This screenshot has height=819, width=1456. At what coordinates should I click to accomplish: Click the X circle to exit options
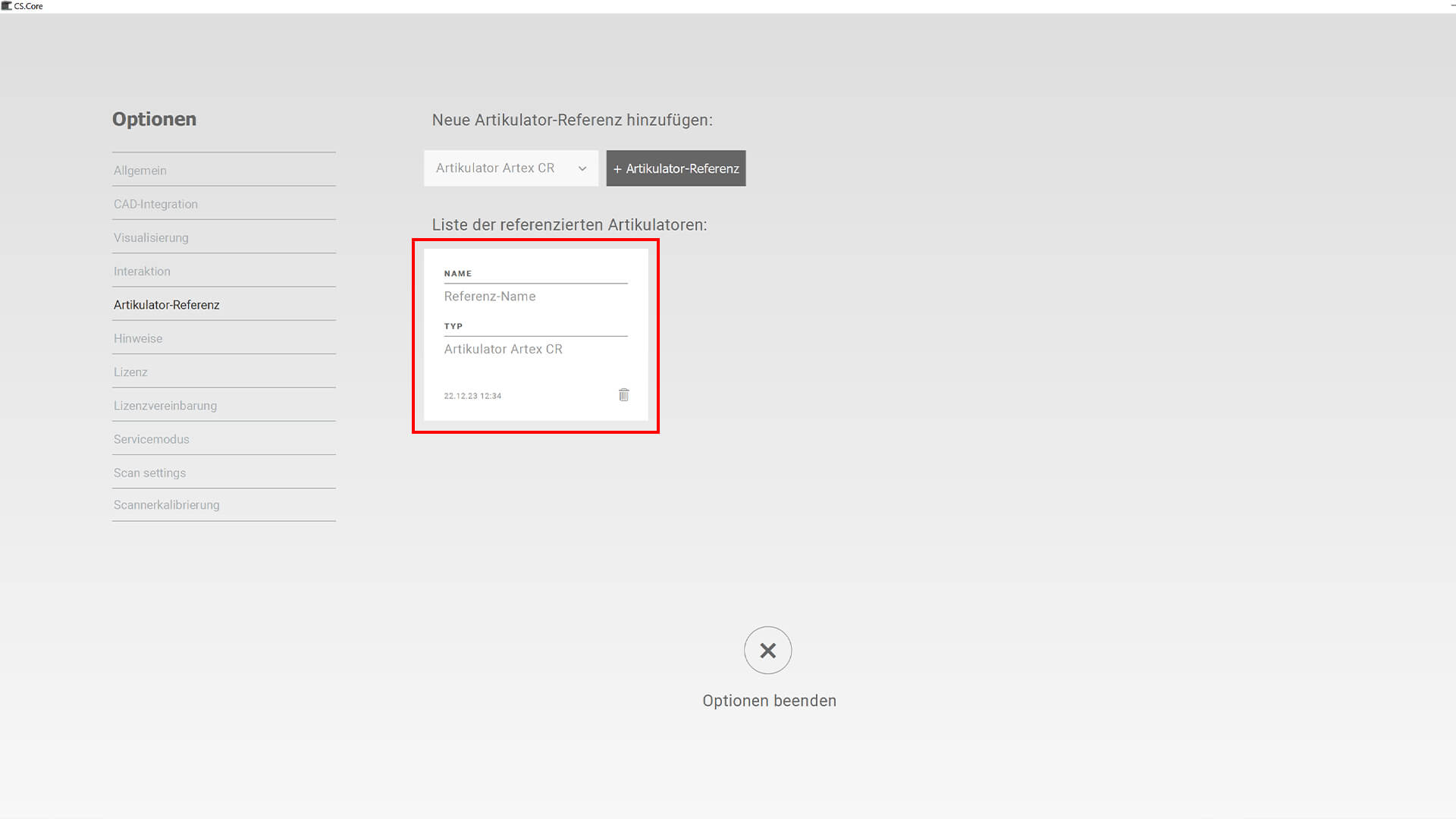click(767, 651)
